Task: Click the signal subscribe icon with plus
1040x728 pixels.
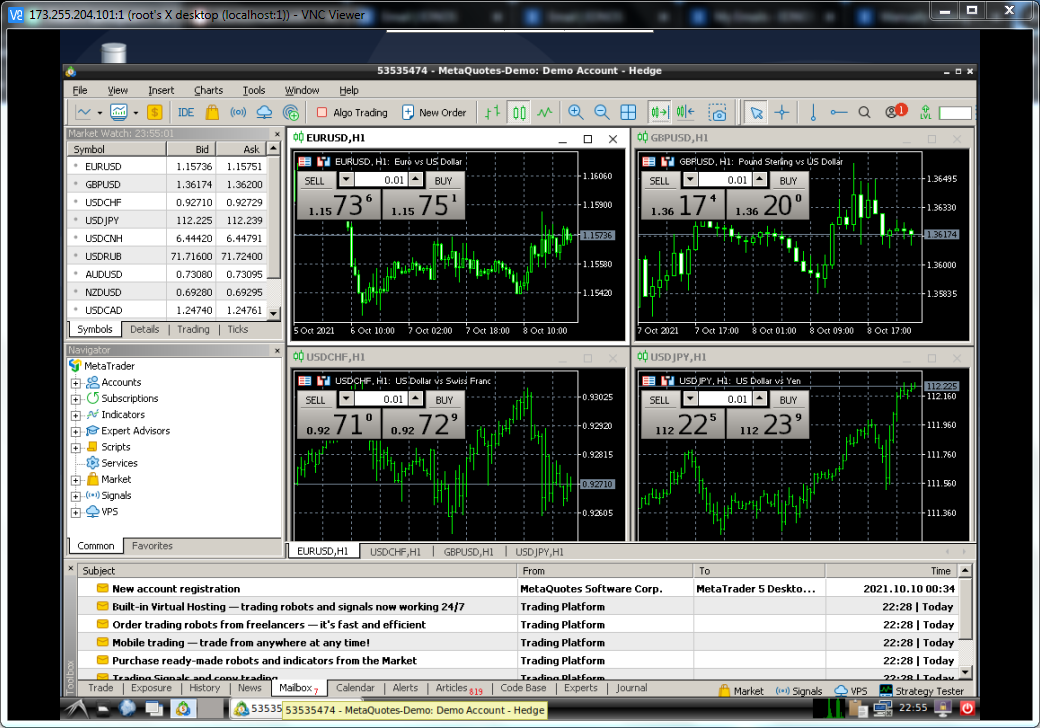Action: pos(291,113)
